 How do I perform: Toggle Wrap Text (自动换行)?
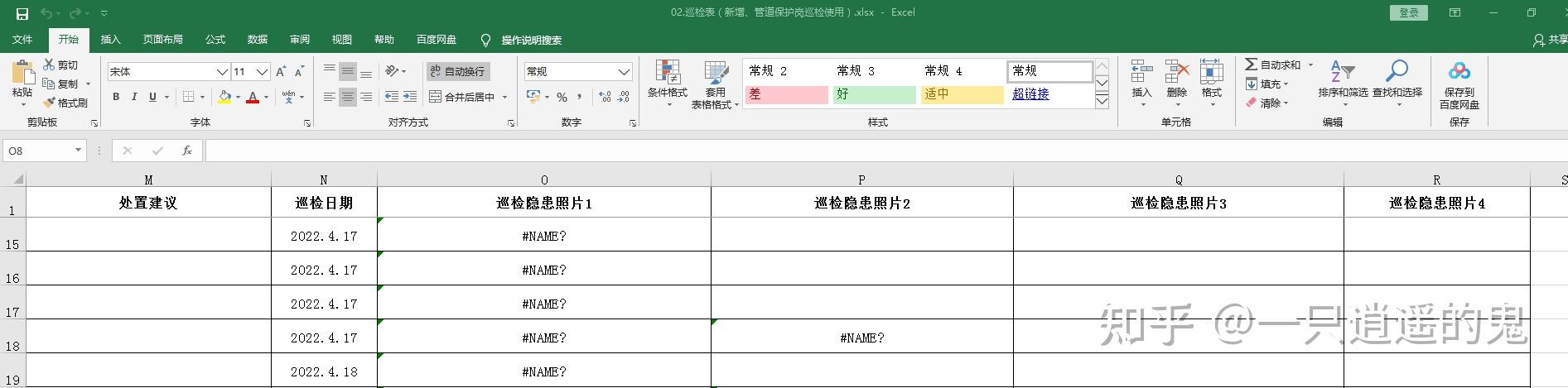tap(458, 72)
